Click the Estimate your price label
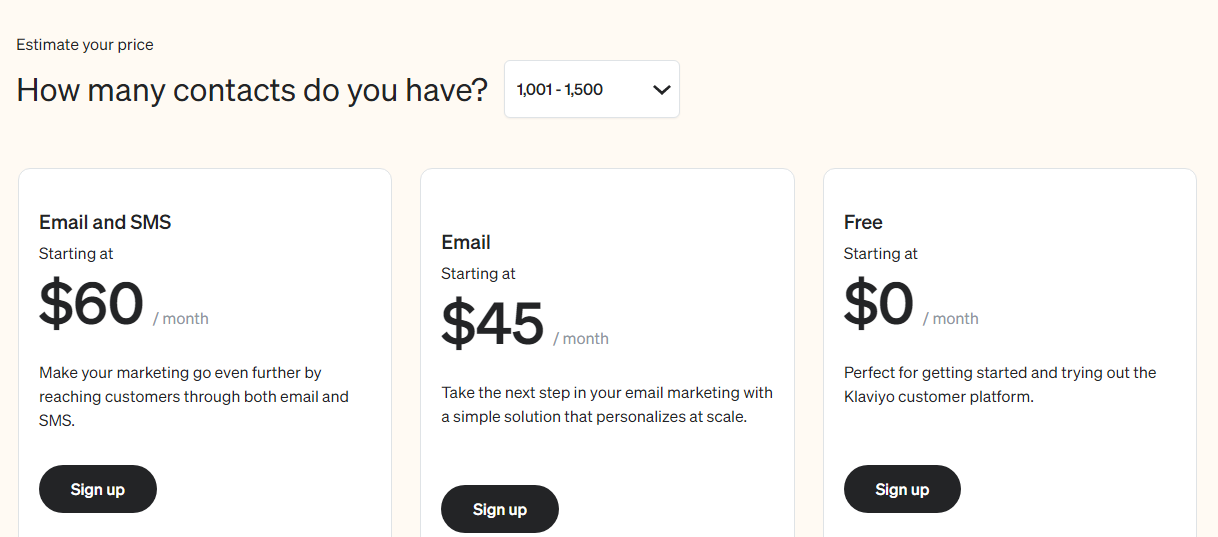Image resolution: width=1218 pixels, height=537 pixels. point(85,45)
